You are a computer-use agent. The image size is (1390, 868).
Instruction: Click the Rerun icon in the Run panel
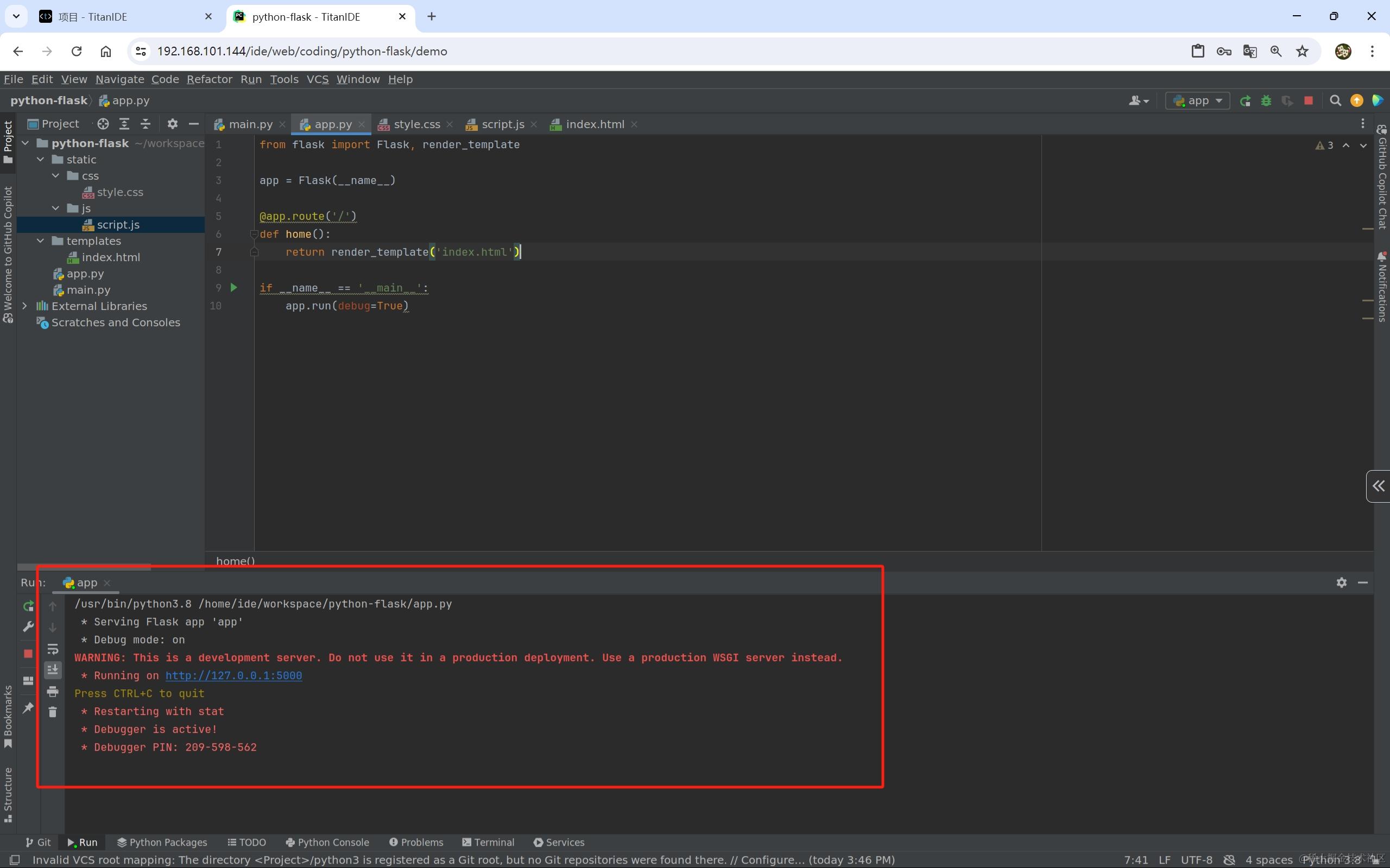click(x=28, y=606)
